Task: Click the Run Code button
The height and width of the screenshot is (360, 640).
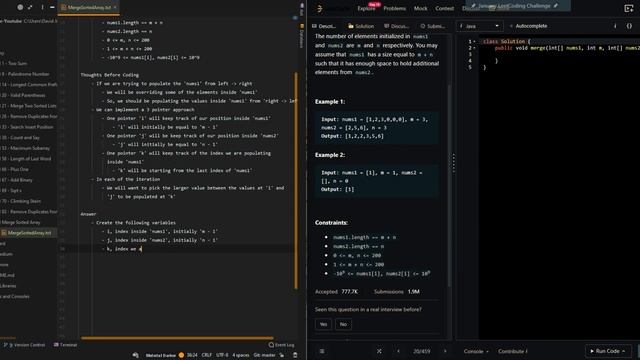Action: (608, 351)
